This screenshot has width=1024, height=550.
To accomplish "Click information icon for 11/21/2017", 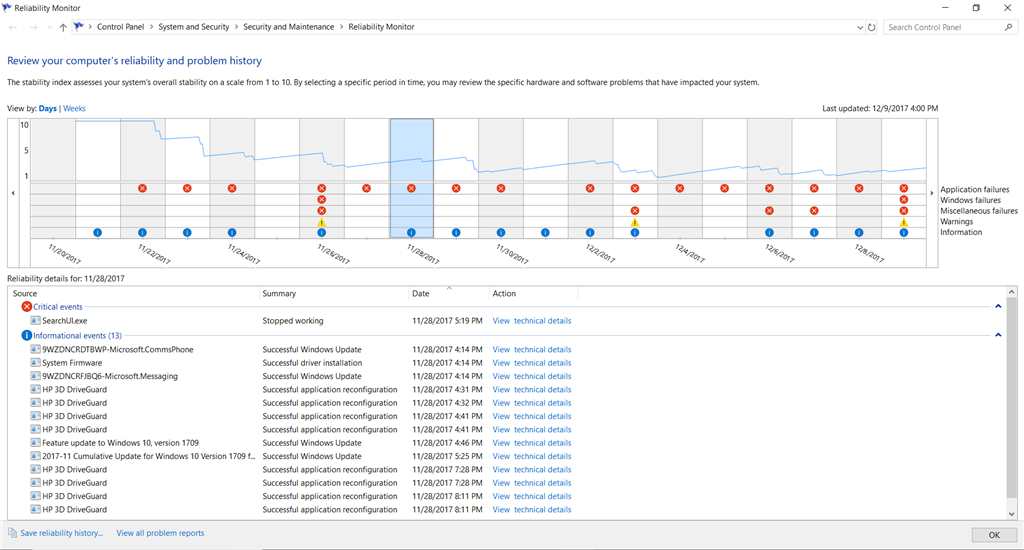I will coord(97,233).
